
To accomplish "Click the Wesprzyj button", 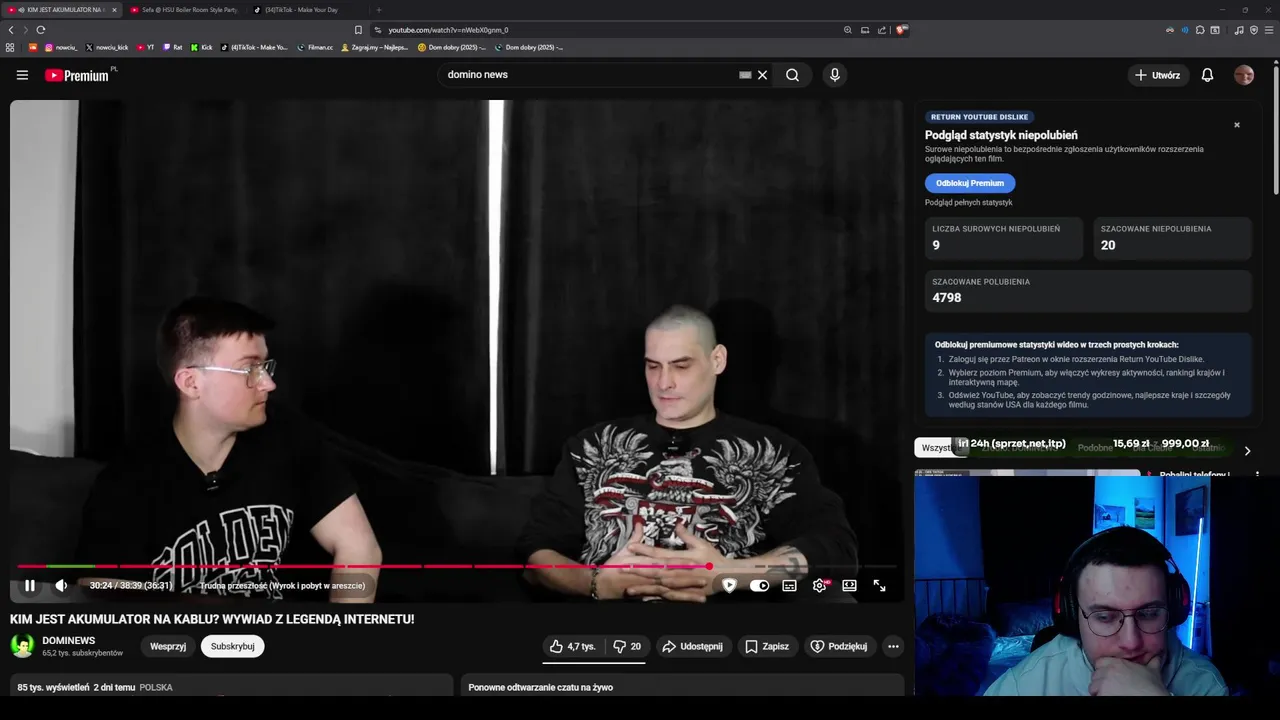I will pos(168,646).
